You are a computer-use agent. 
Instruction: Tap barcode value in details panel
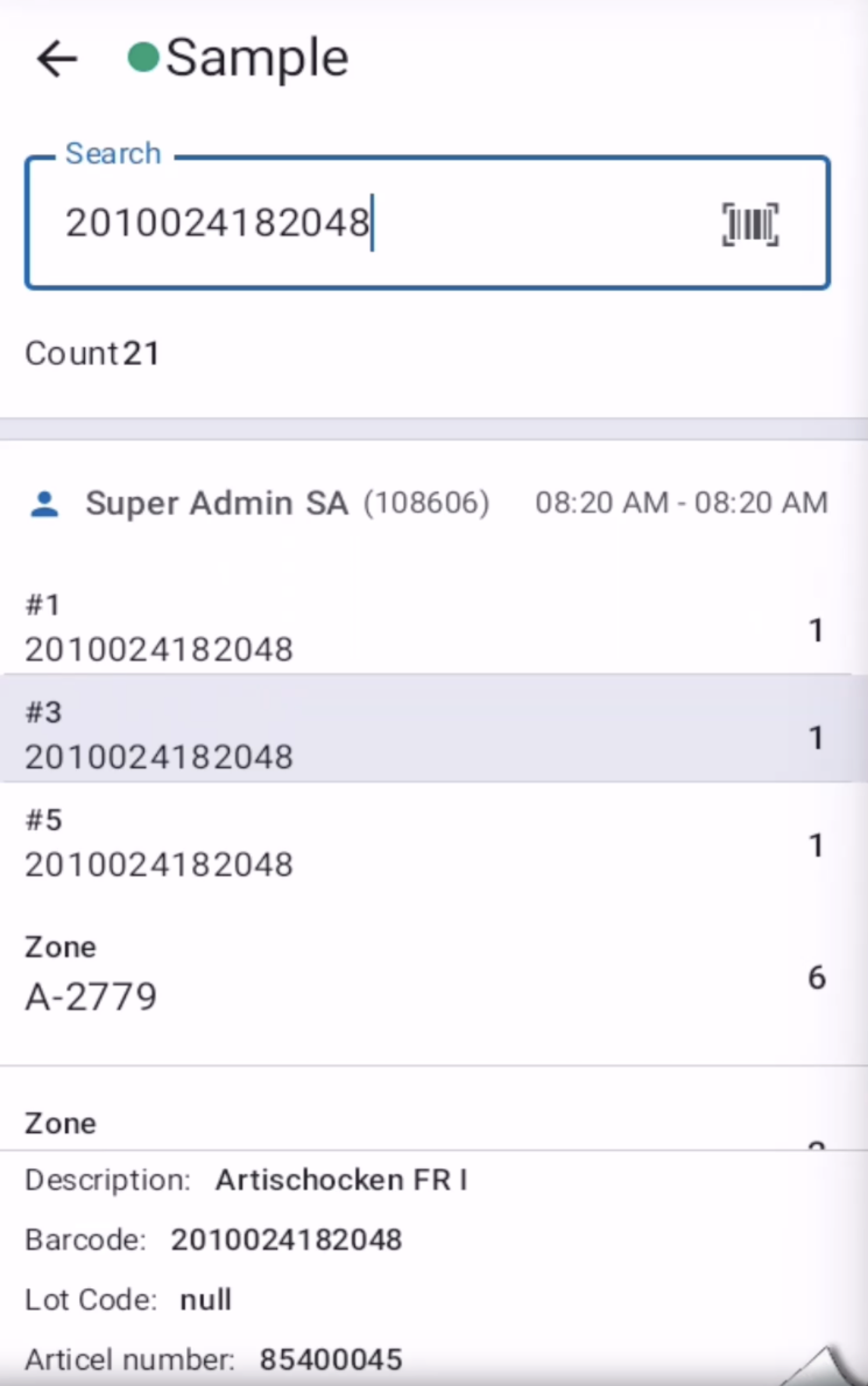coord(286,1240)
